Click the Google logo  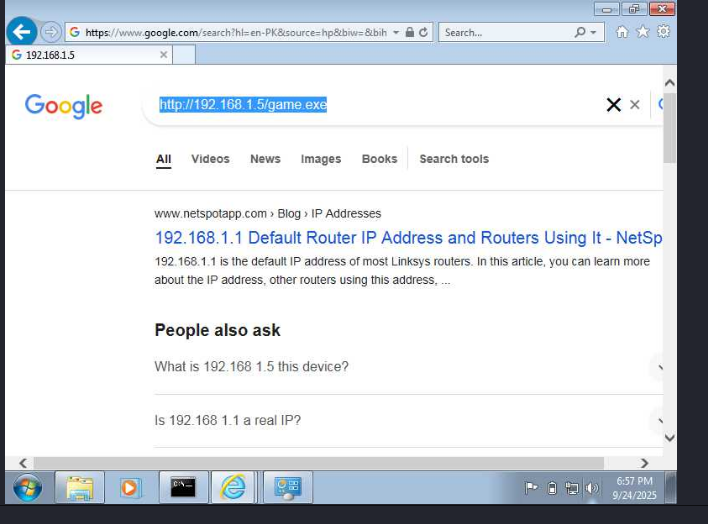point(64,105)
